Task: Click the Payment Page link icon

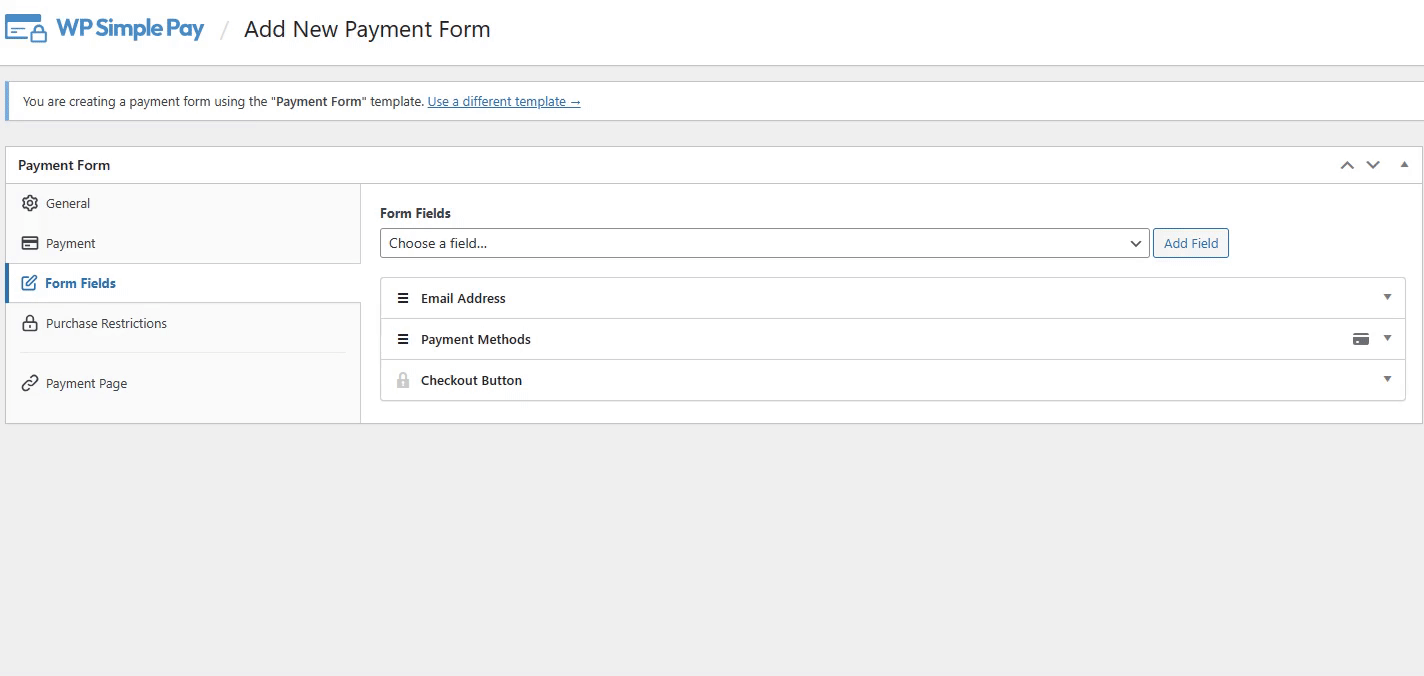Action: click(30, 383)
